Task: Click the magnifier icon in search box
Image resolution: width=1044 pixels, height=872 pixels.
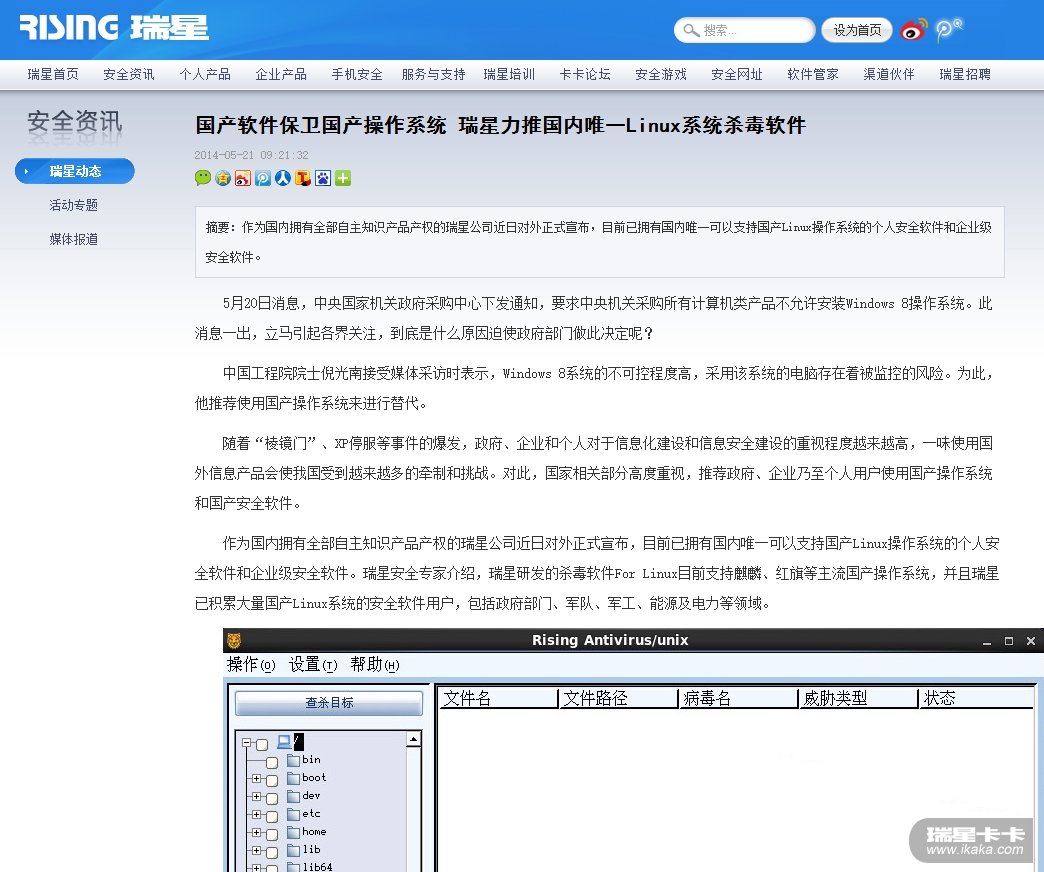Action: click(691, 30)
